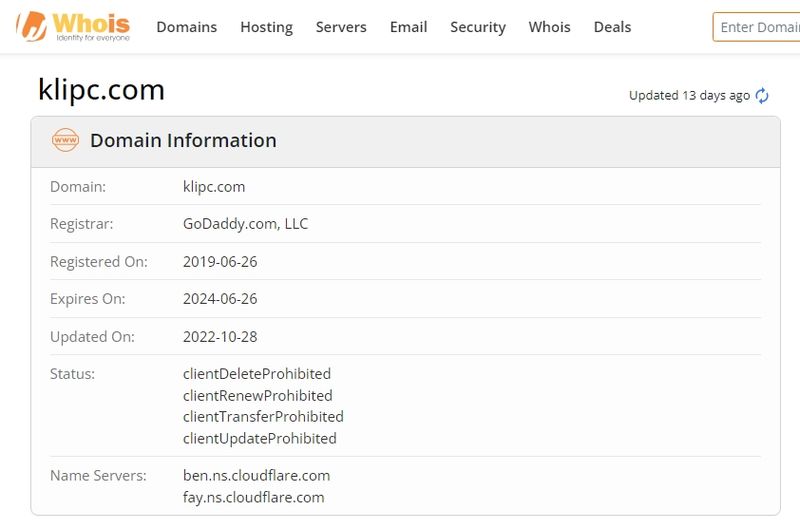Open the Whois menu item
Image resolution: width=800 pixels, height=525 pixels.
click(549, 27)
